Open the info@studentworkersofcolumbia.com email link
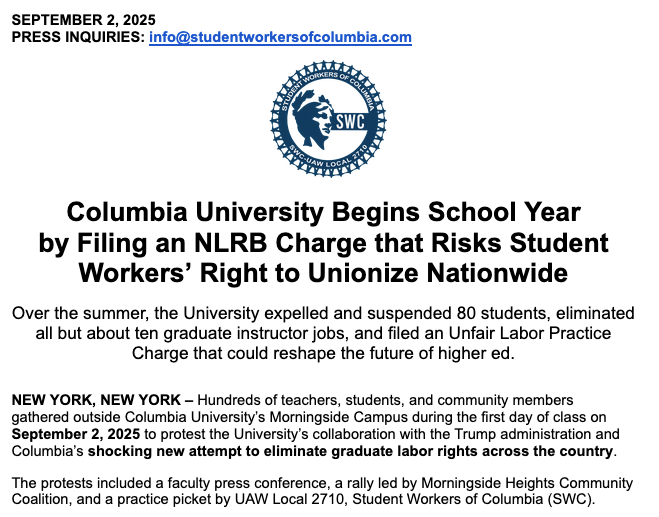The width and height of the screenshot is (659, 517). coord(280,37)
